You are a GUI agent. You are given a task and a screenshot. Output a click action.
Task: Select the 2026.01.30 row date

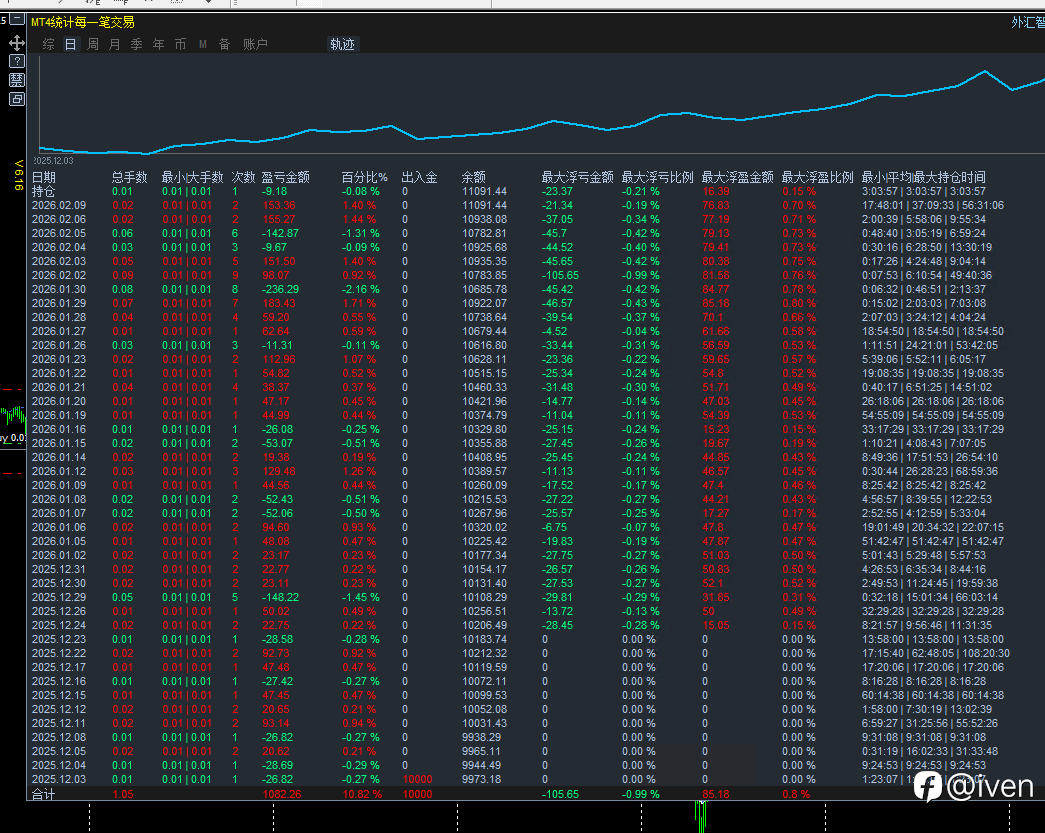pyautogui.click(x=58, y=289)
